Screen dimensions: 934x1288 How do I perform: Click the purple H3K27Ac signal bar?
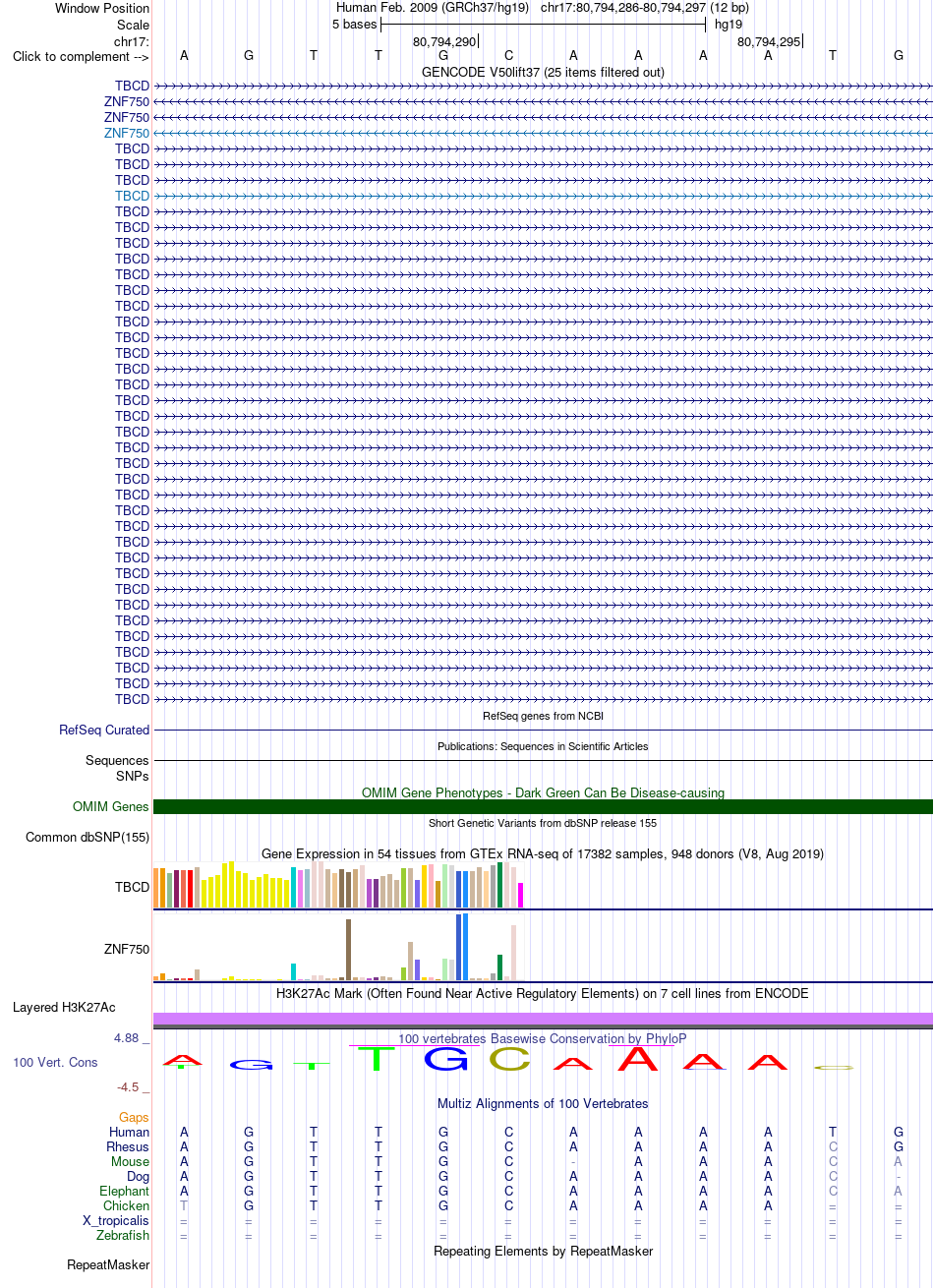[x=543, y=1019]
